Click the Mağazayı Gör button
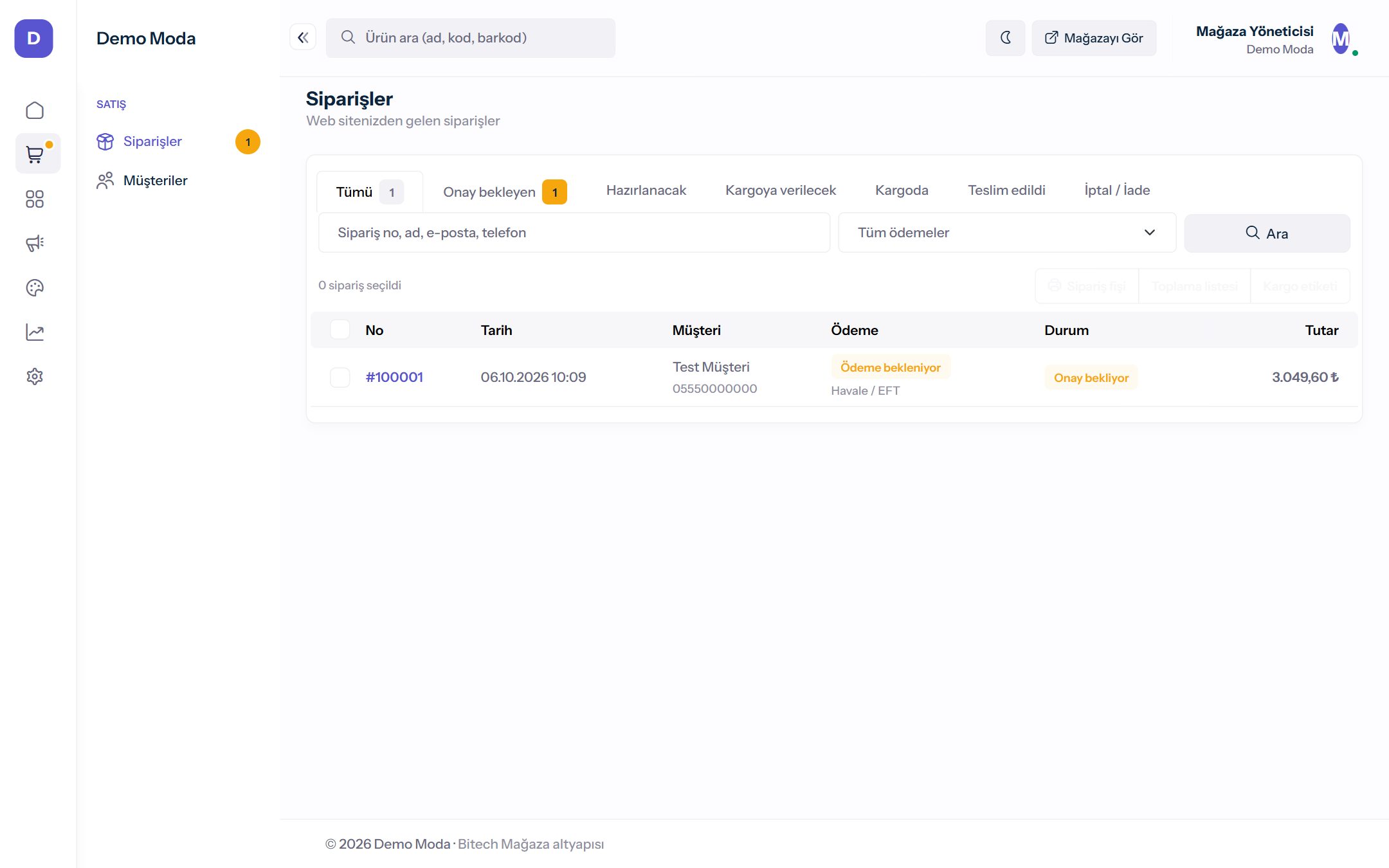 [x=1094, y=38]
